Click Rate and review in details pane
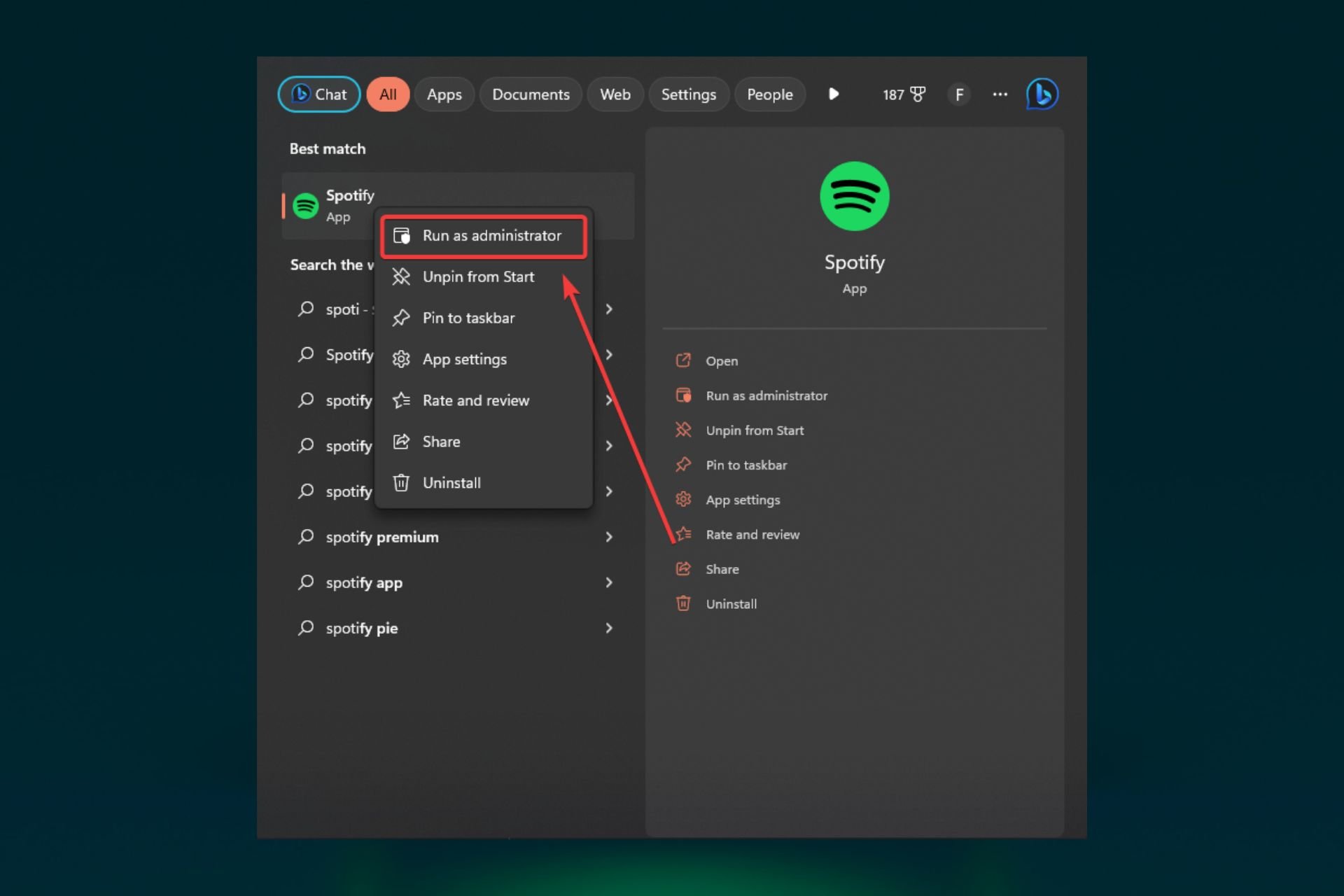Viewport: 1344px width, 896px height. [x=752, y=535]
